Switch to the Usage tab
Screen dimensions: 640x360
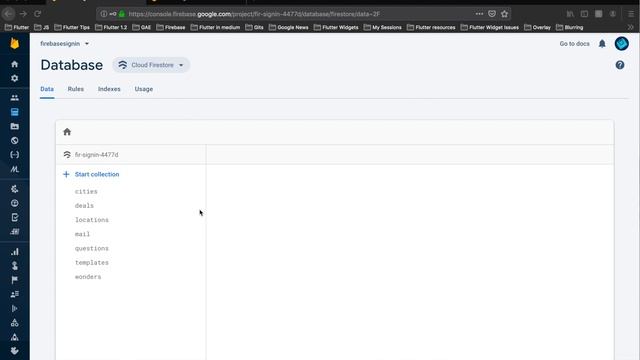tap(144, 89)
